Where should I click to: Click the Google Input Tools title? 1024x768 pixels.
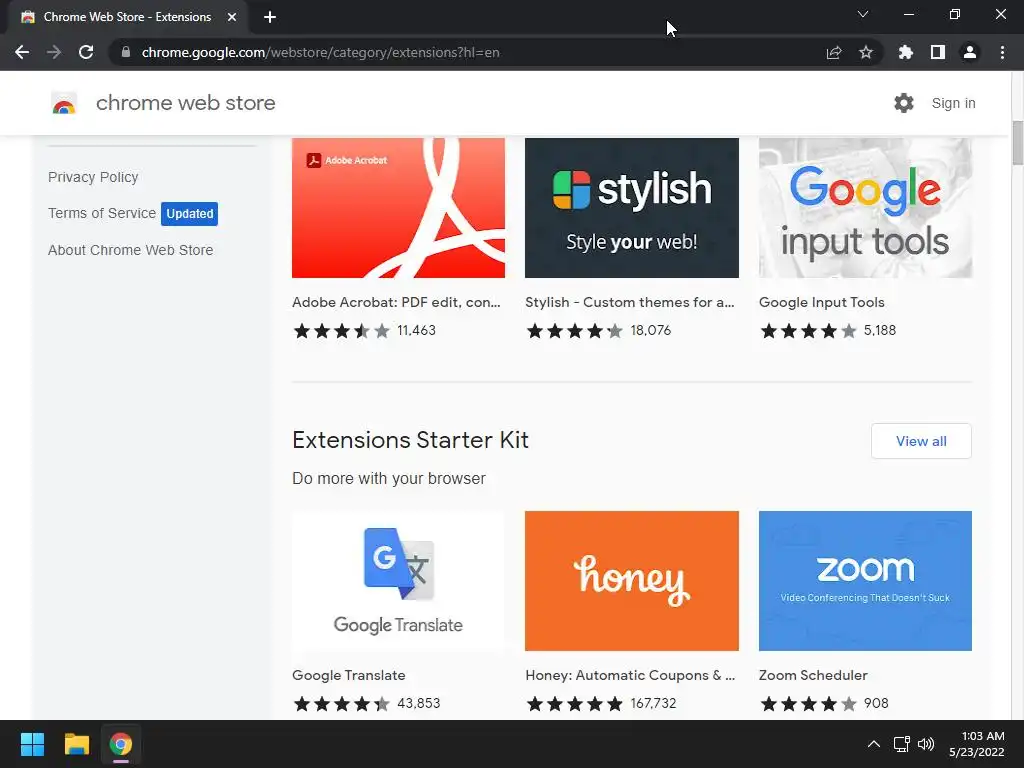click(x=822, y=302)
